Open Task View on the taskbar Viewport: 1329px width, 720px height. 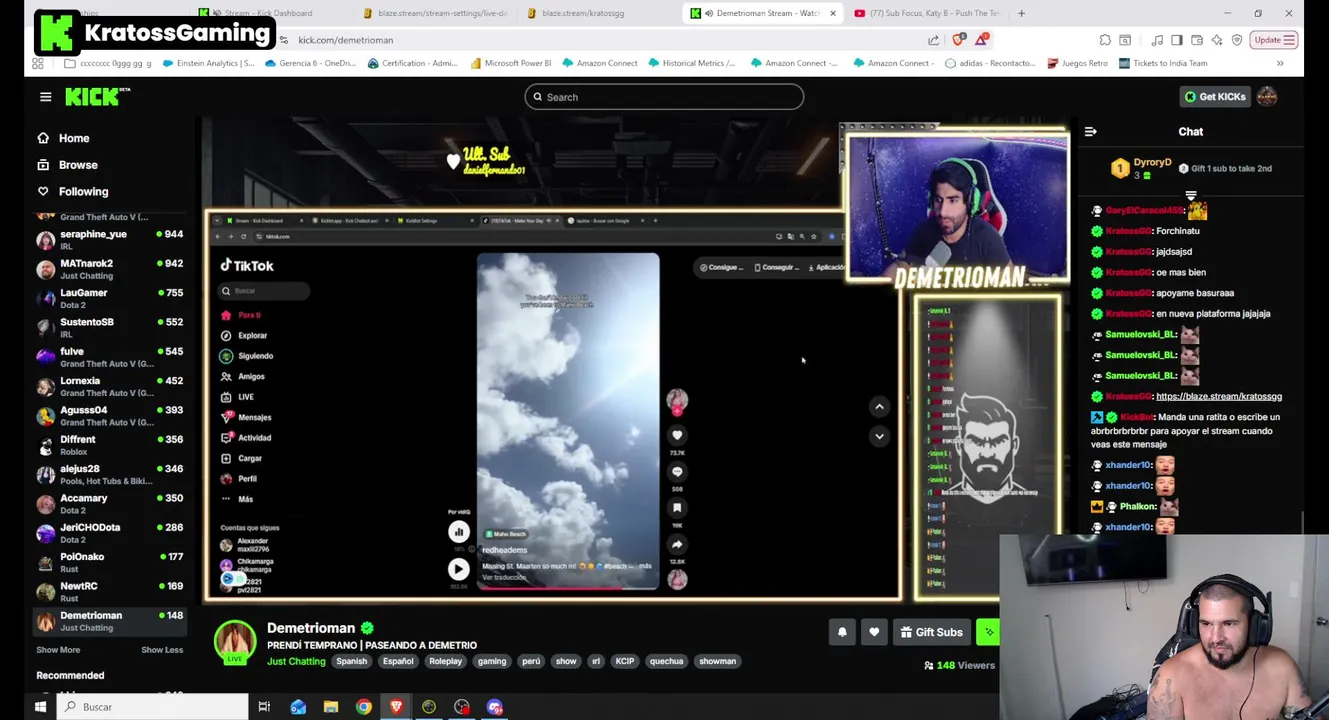coord(264,707)
